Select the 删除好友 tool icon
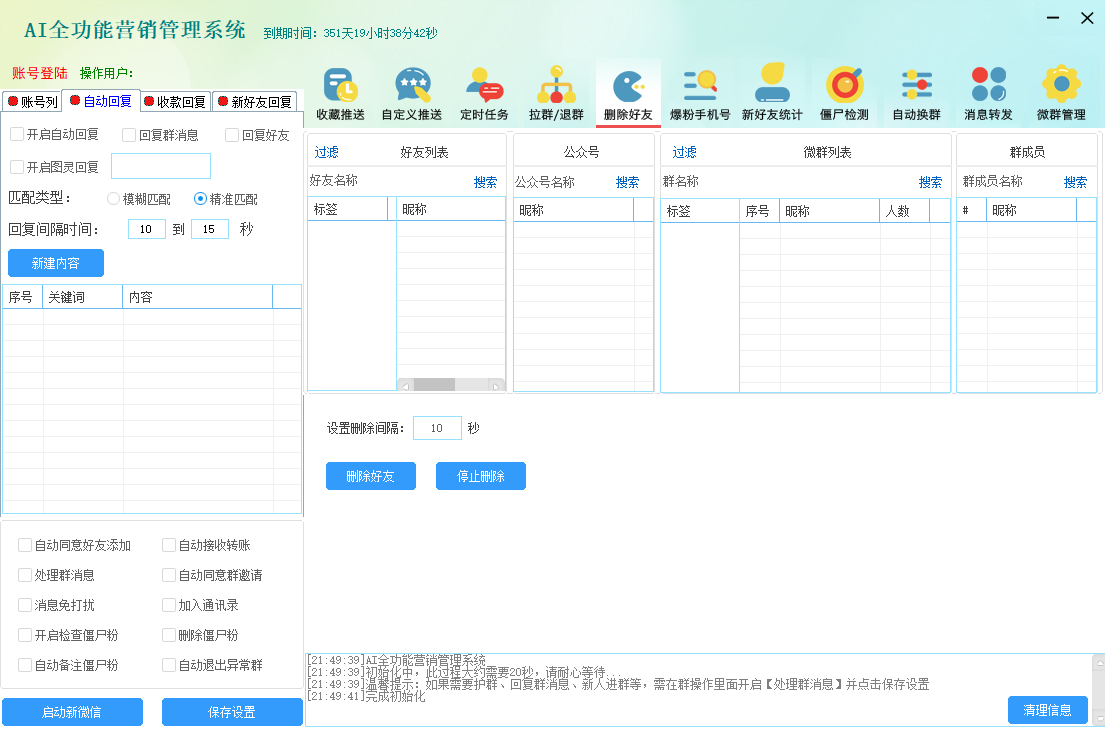Screen dimensions: 1105x740 pos(628,94)
